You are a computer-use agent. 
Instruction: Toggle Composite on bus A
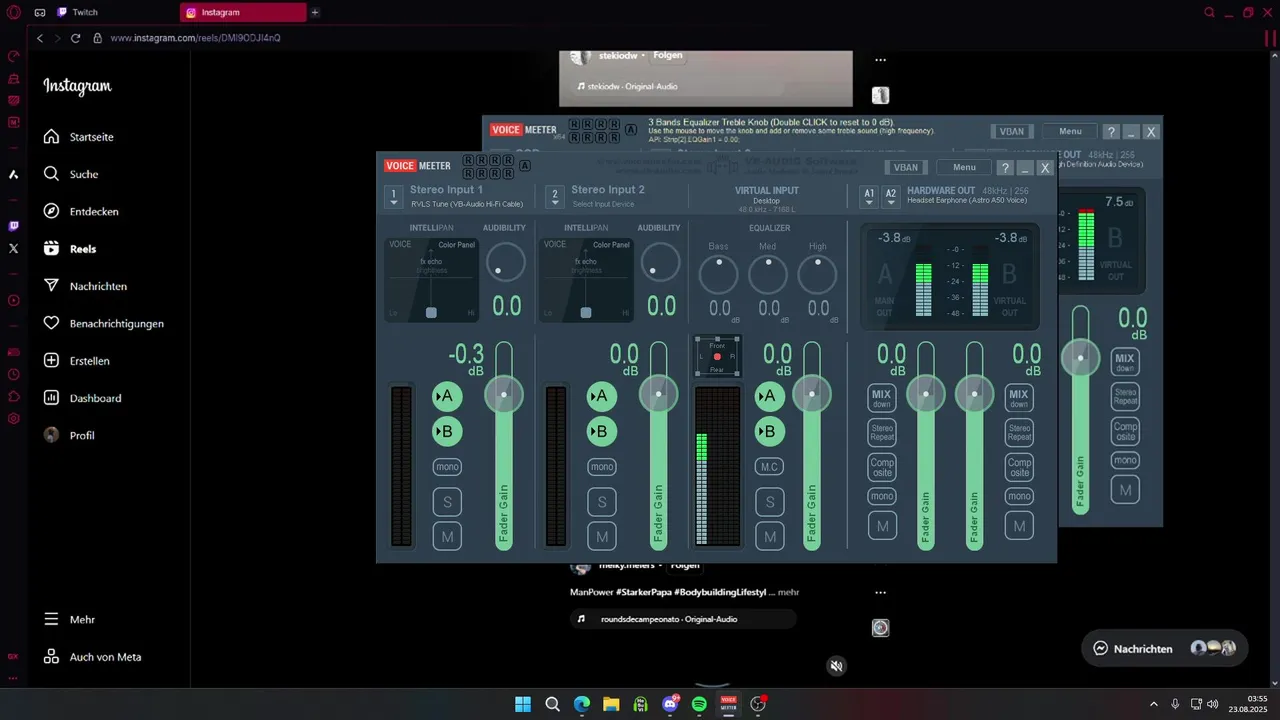point(882,467)
